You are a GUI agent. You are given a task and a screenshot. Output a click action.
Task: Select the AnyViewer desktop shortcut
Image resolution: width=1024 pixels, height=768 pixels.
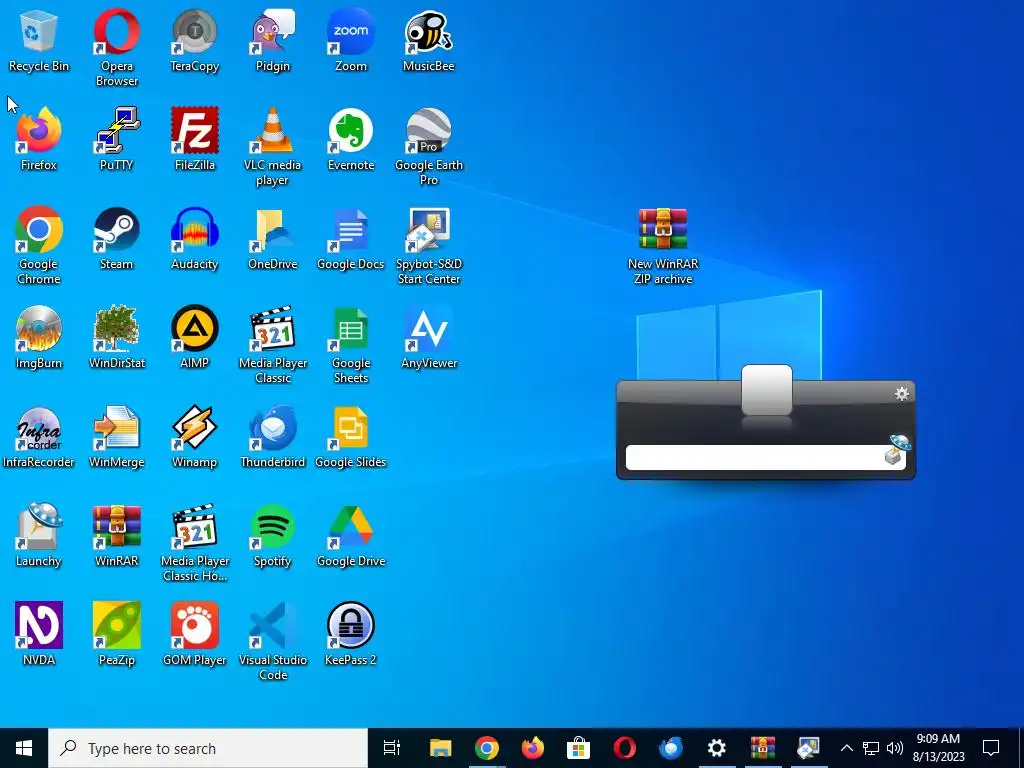tap(428, 338)
